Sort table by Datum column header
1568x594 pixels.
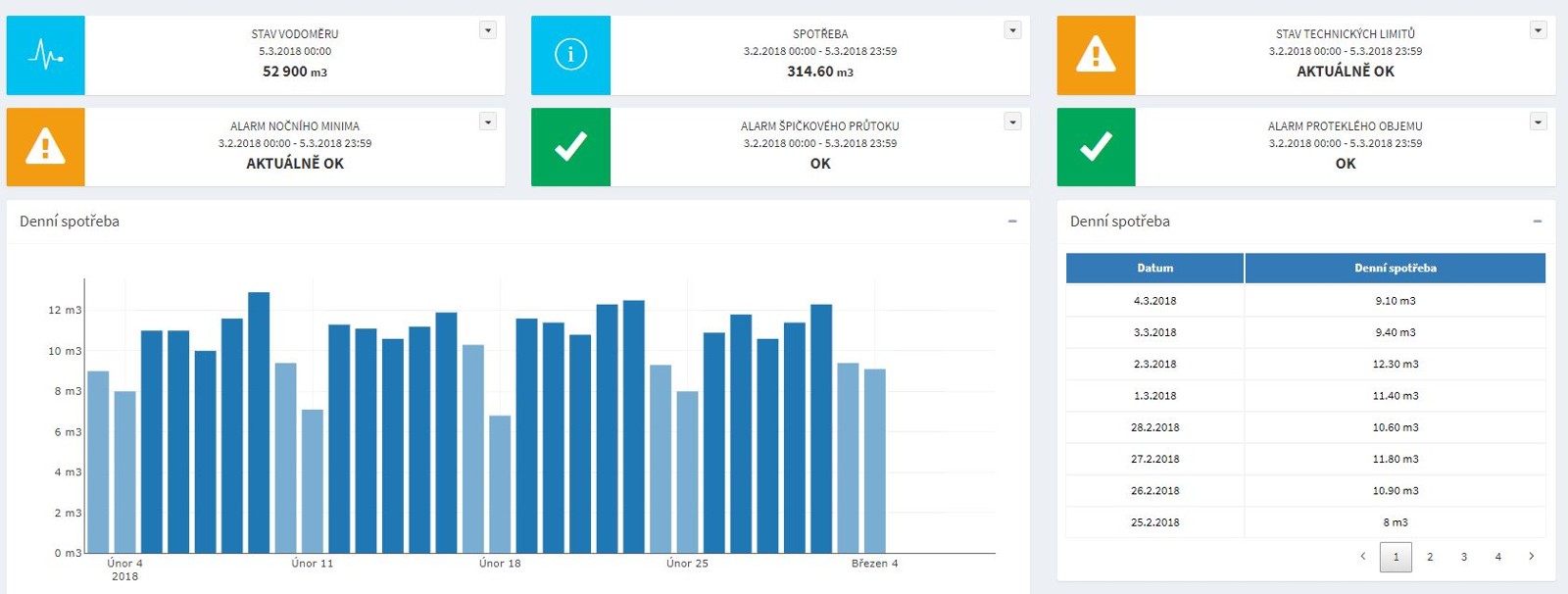tap(1154, 268)
